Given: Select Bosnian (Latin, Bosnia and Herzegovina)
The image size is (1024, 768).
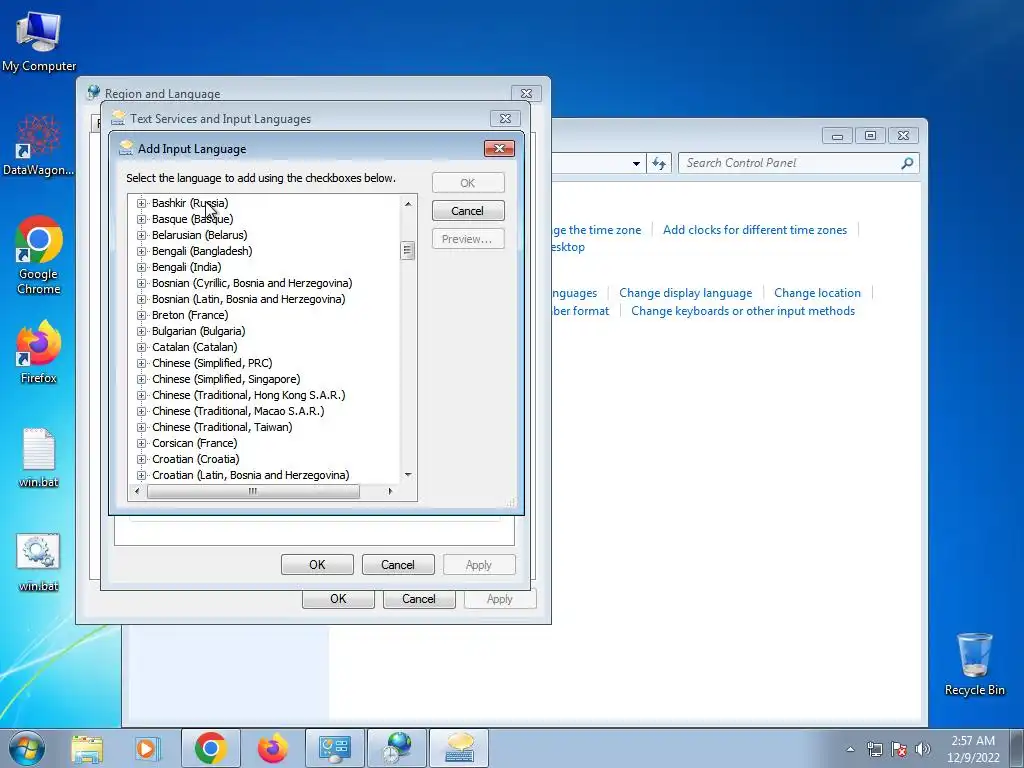Looking at the screenshot, I should click(249, 299).
